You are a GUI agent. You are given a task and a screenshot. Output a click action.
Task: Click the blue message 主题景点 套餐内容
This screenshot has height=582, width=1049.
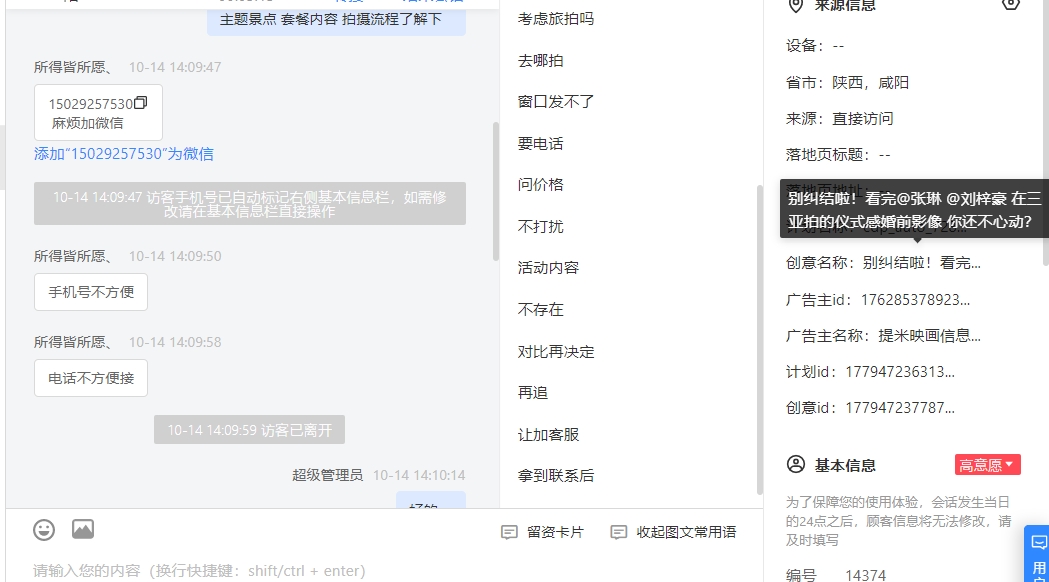(x=337, y=19)
